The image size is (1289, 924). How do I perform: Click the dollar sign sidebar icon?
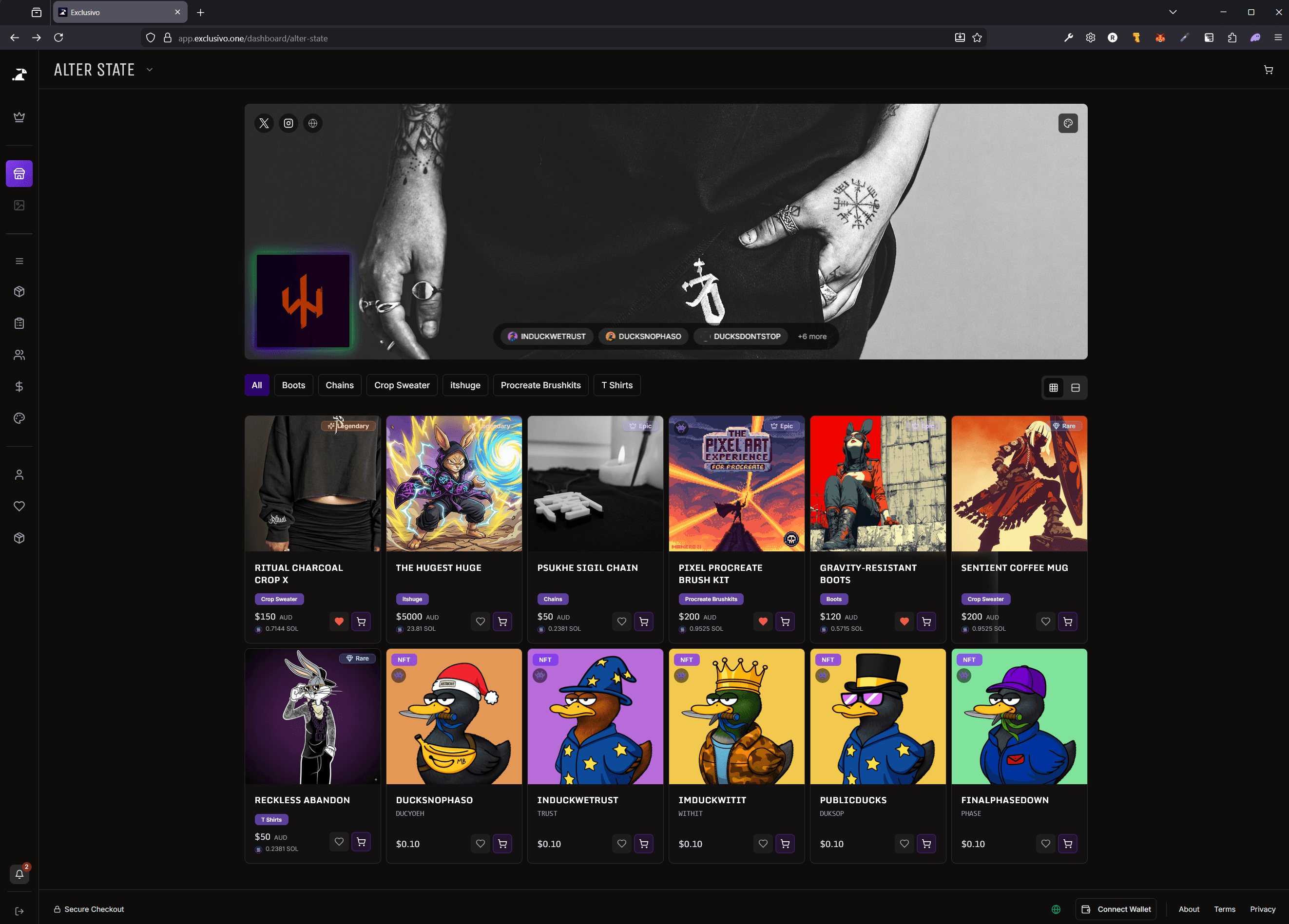tap(19, 387)
